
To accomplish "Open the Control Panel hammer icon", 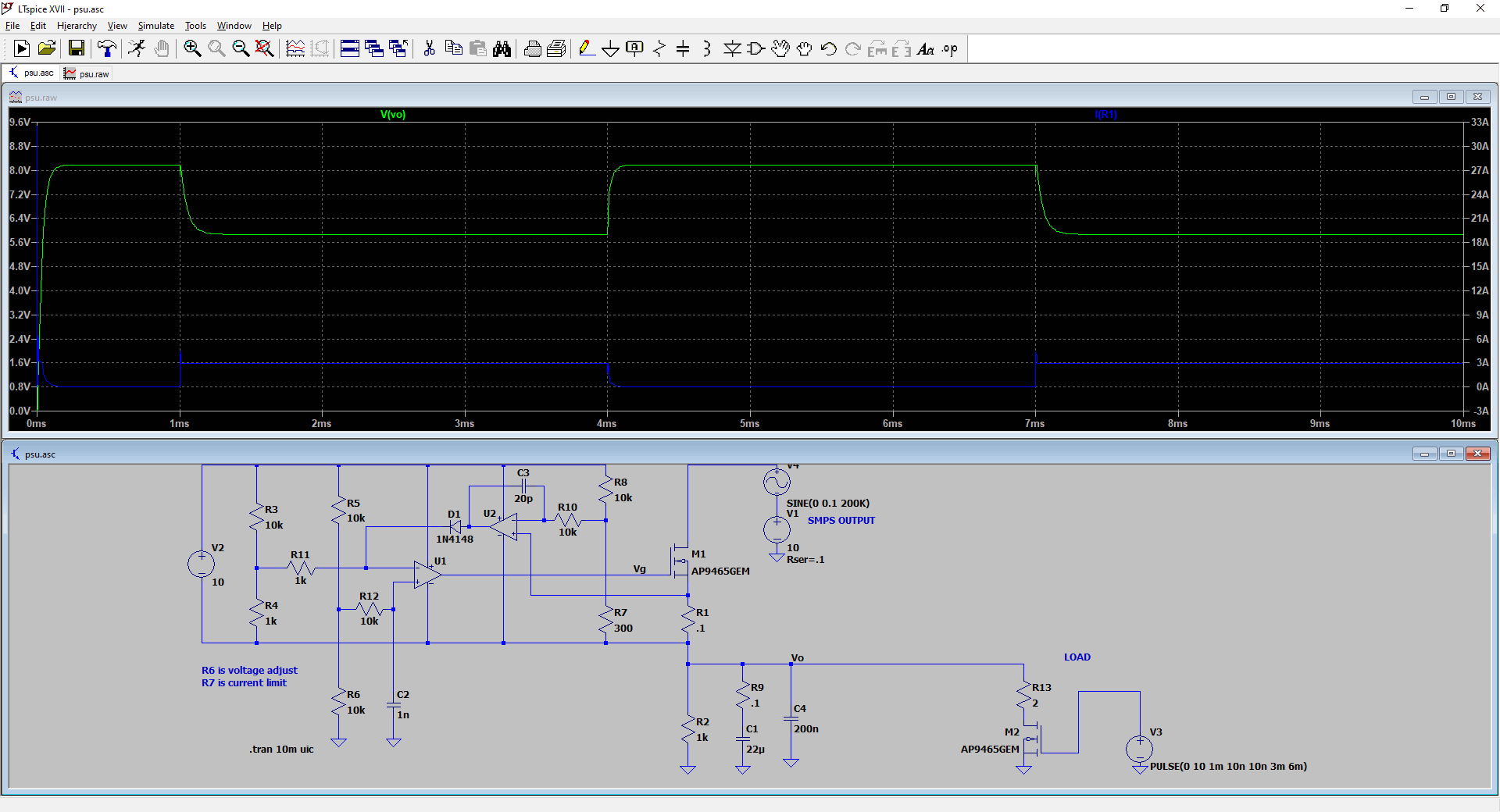I will 107,48.
